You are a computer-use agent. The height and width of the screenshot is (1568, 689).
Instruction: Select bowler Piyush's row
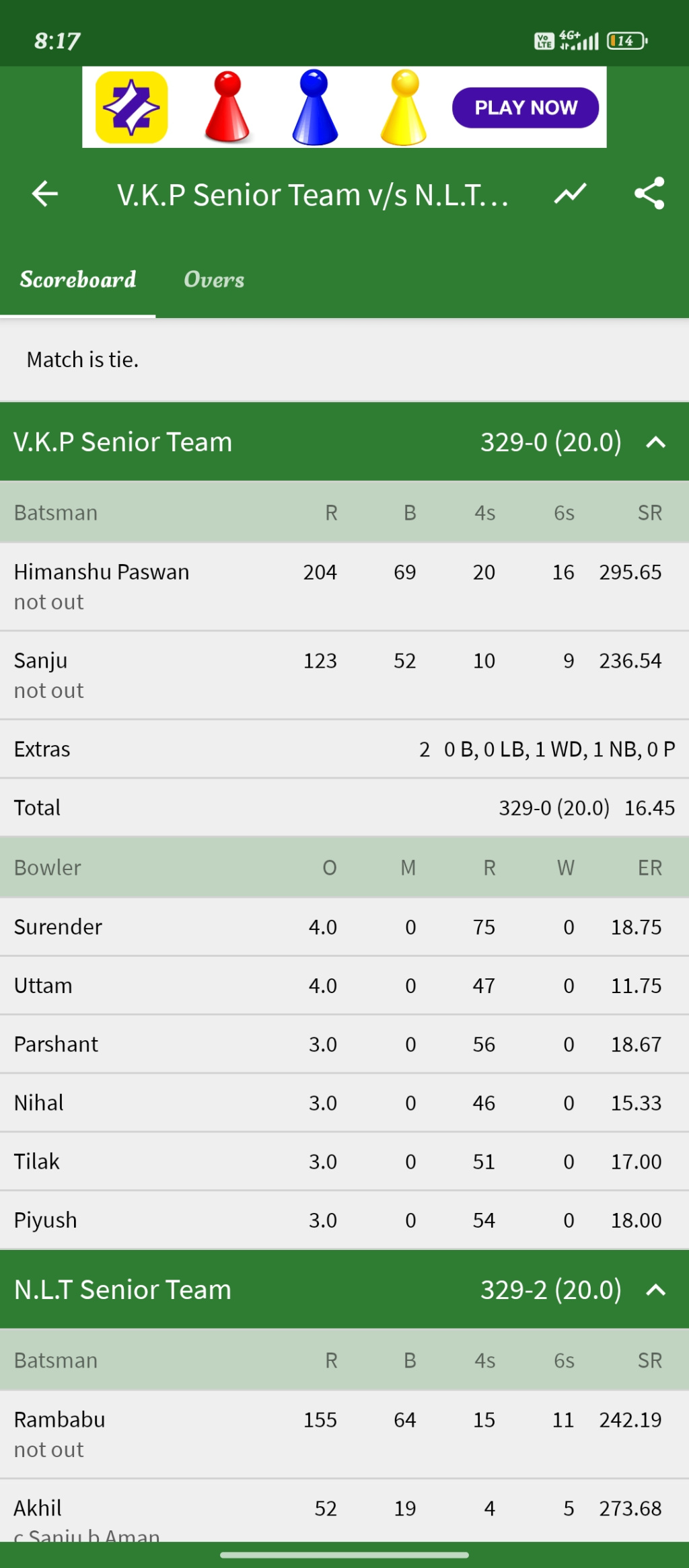[x=46, y=1220]
